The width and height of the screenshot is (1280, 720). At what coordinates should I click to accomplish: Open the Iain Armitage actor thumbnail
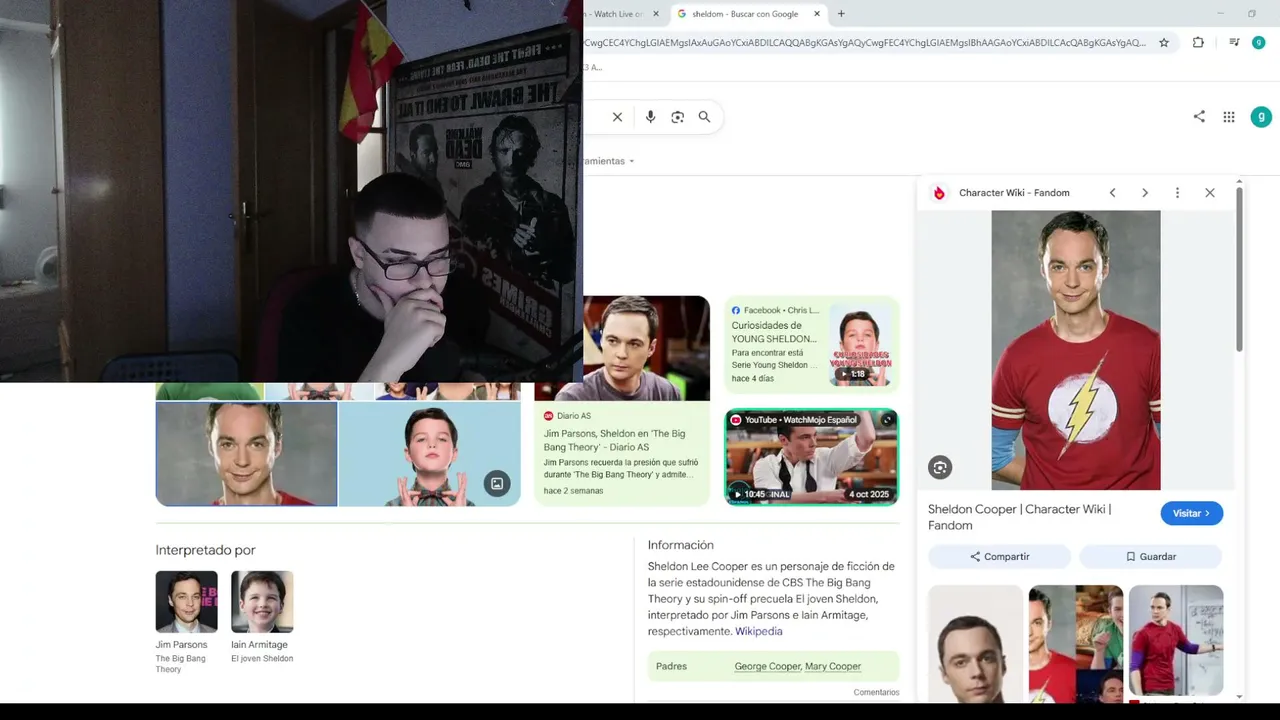tap(262, 602)
